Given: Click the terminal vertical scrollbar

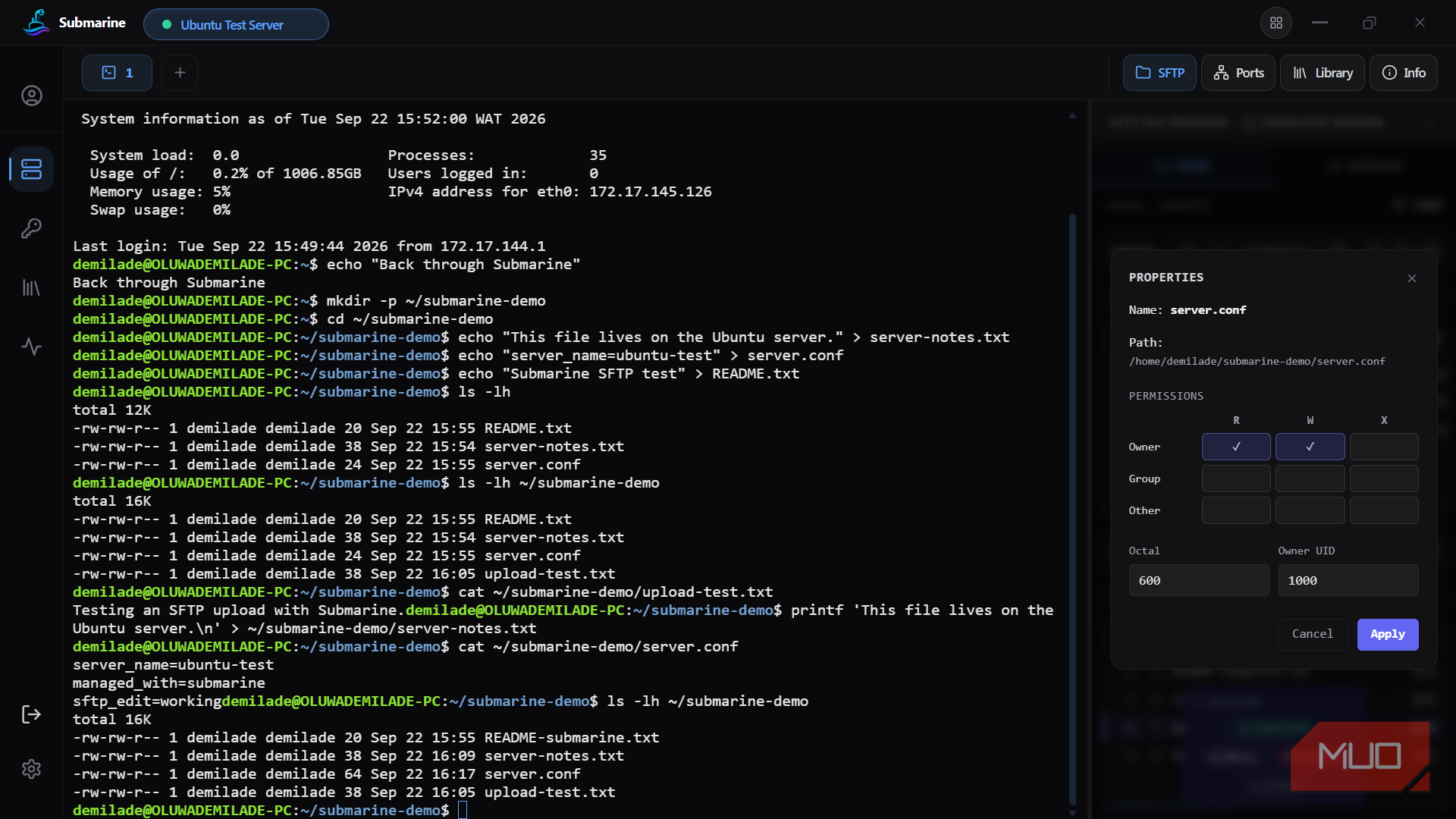Looking at the screenshot, I should 1072,508.
